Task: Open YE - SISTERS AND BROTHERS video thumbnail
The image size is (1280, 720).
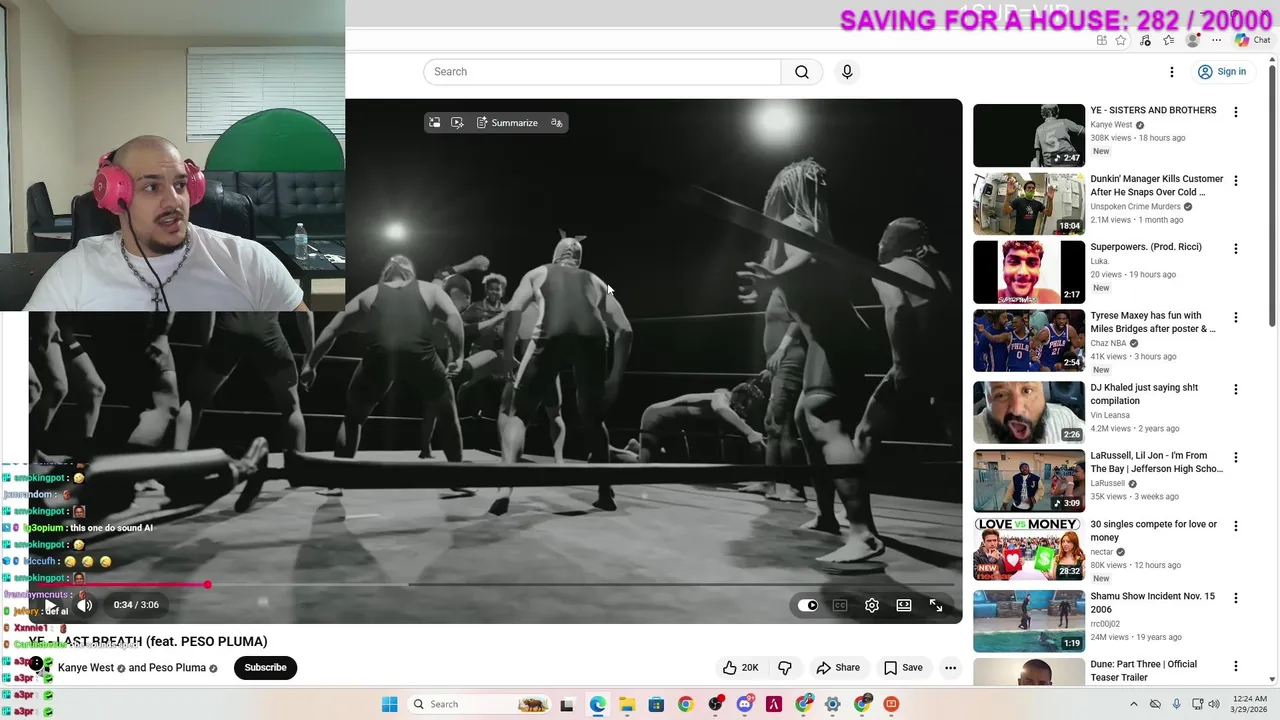Action: point(1029,135)
